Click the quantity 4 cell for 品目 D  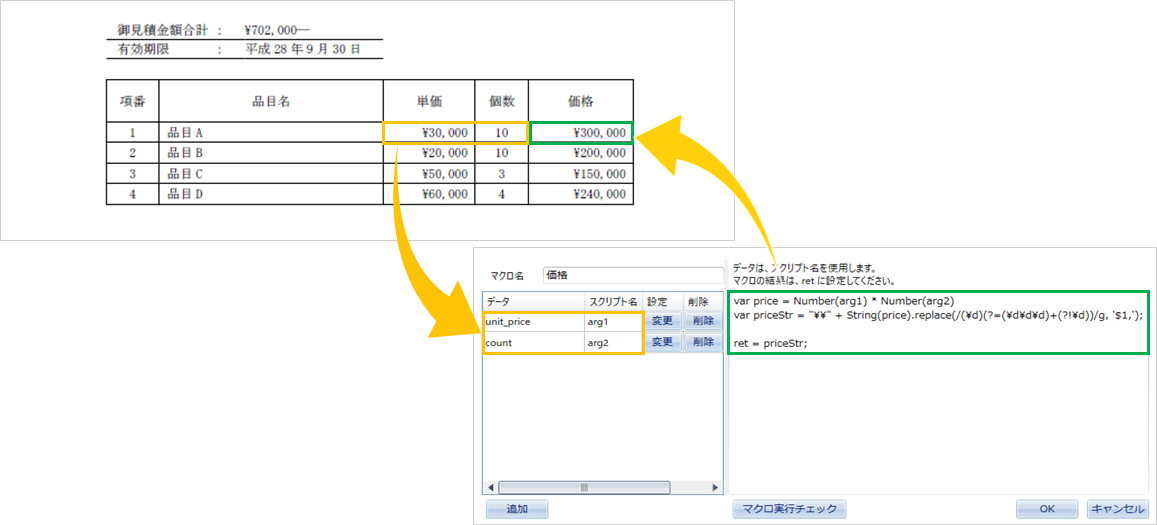pyautogui.click(x=502, y=194)
